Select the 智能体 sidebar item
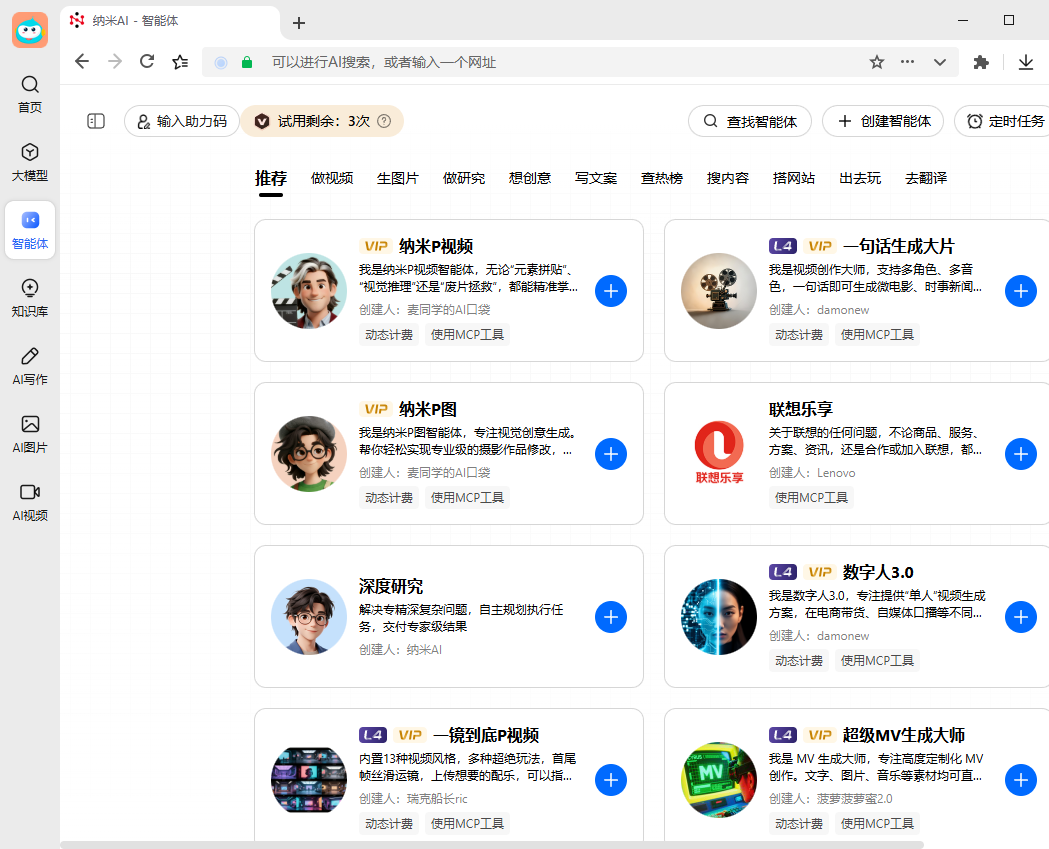This screenshot has width=1049, height=849. tap(29, 230)
